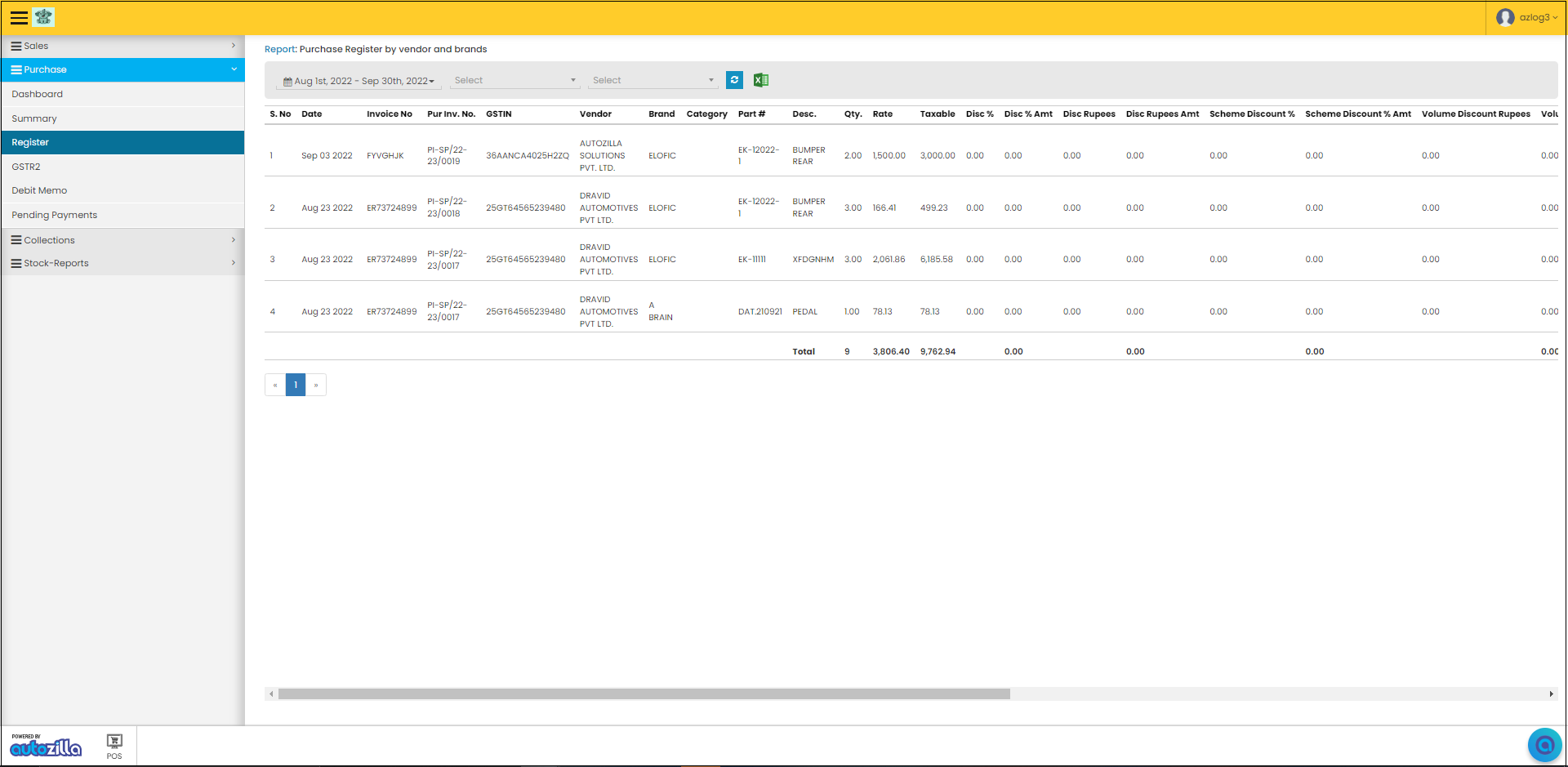Click the scrollbar right arrow
1568x767 pixels.
1551,694
